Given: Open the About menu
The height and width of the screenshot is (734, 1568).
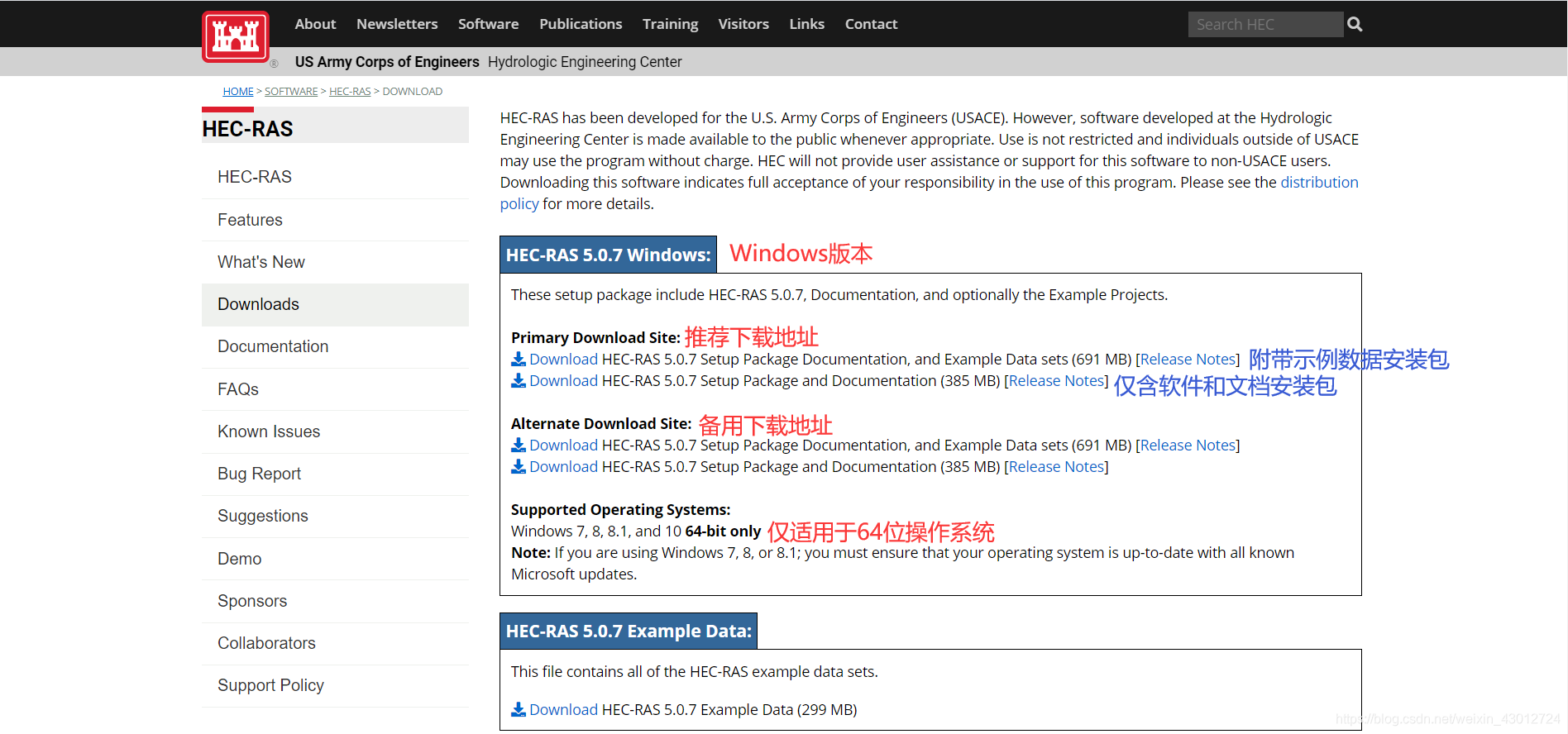Looking at the screenshot, I should click(x=315, y=24).
